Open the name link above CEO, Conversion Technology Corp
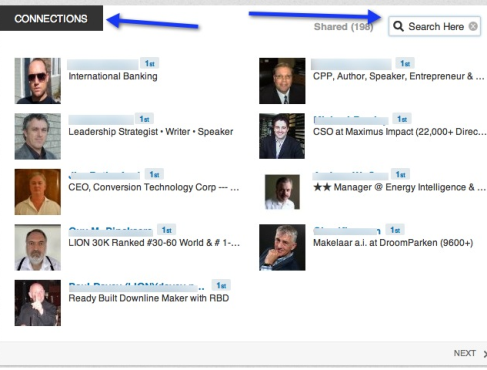The width and height of the screenshot is (487, 370). [104, 175]
